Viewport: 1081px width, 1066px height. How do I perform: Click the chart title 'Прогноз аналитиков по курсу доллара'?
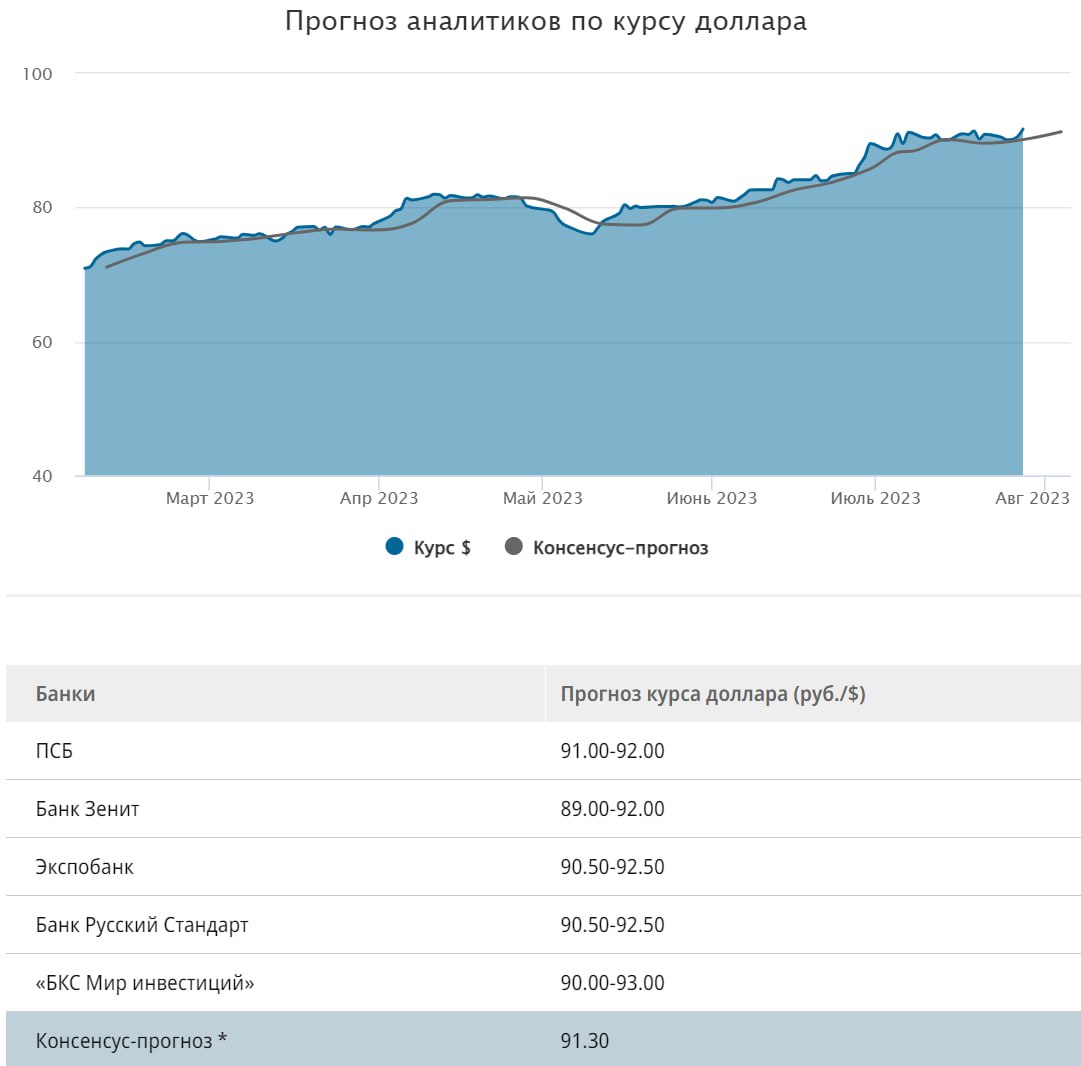click(546, 22)
